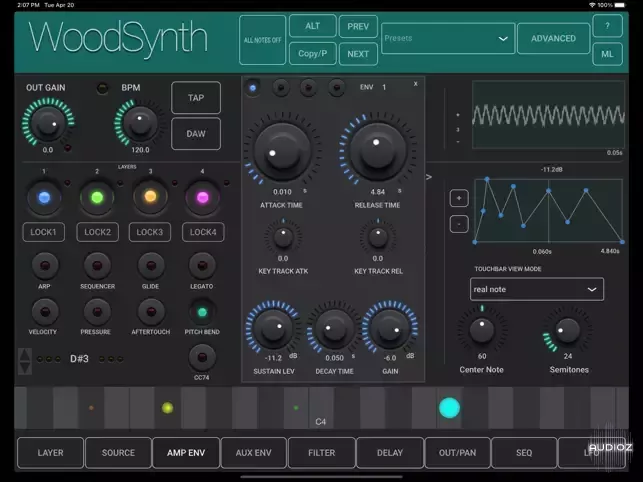Click the cyan note dot on touchbar
The image size is (643, 482).
(449, 408)
